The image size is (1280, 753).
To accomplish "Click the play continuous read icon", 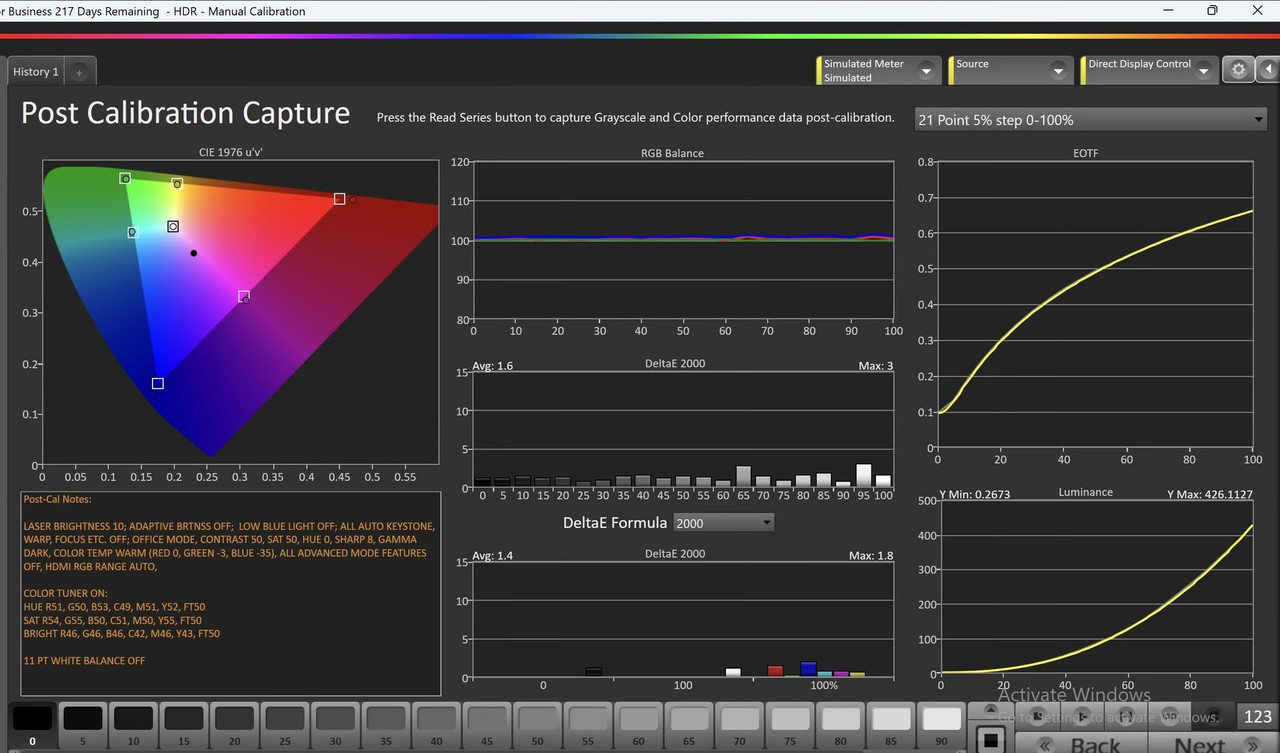I will 1082,716.
